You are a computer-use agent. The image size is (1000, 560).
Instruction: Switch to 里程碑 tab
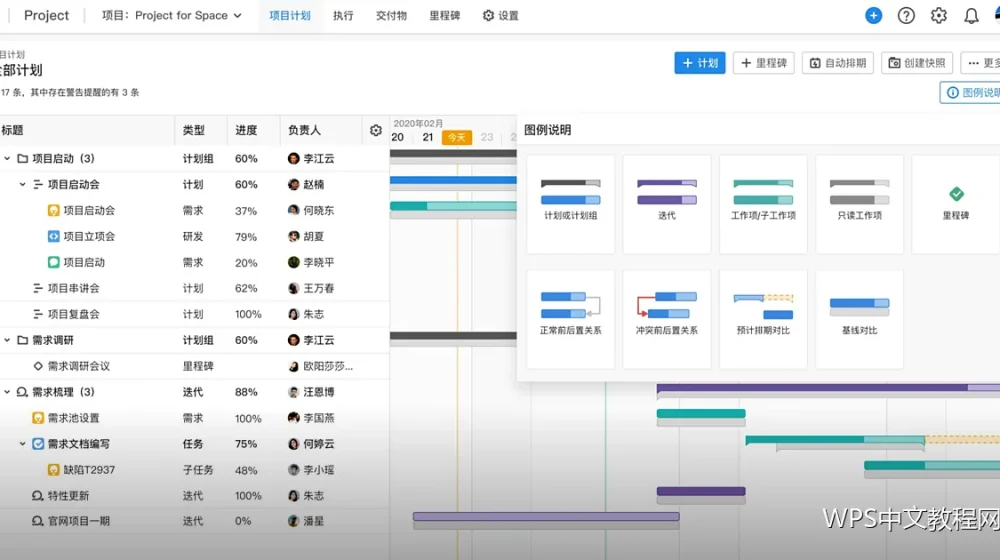click(x=445, y=15)
